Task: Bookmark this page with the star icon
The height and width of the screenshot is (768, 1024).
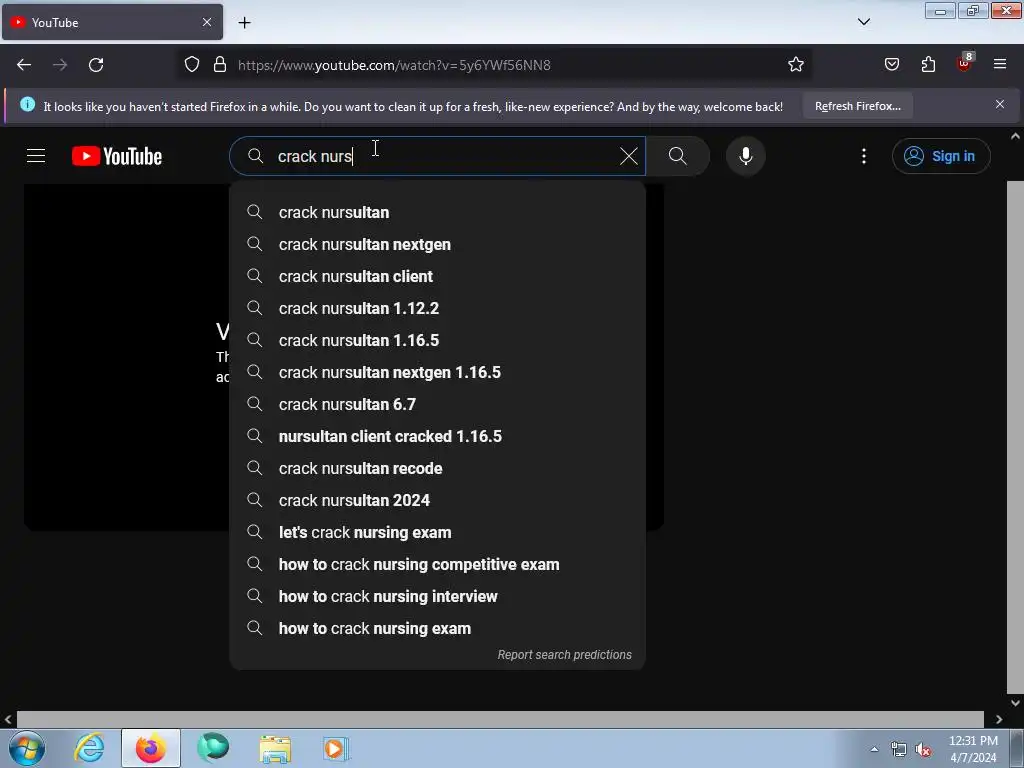Action: (795, 65)
